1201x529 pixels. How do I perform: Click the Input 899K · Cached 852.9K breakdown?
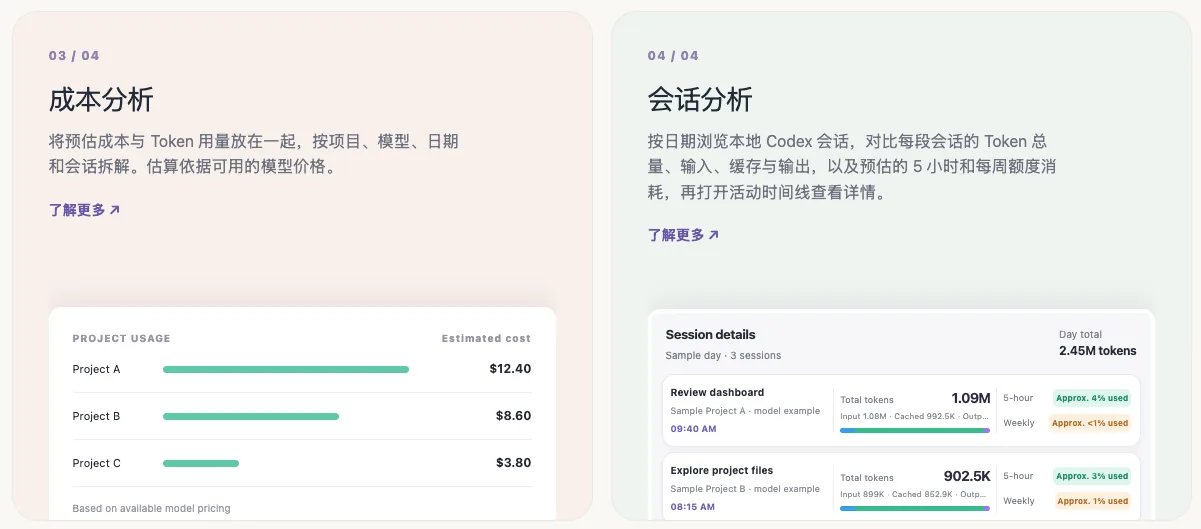tap(915, 494)
